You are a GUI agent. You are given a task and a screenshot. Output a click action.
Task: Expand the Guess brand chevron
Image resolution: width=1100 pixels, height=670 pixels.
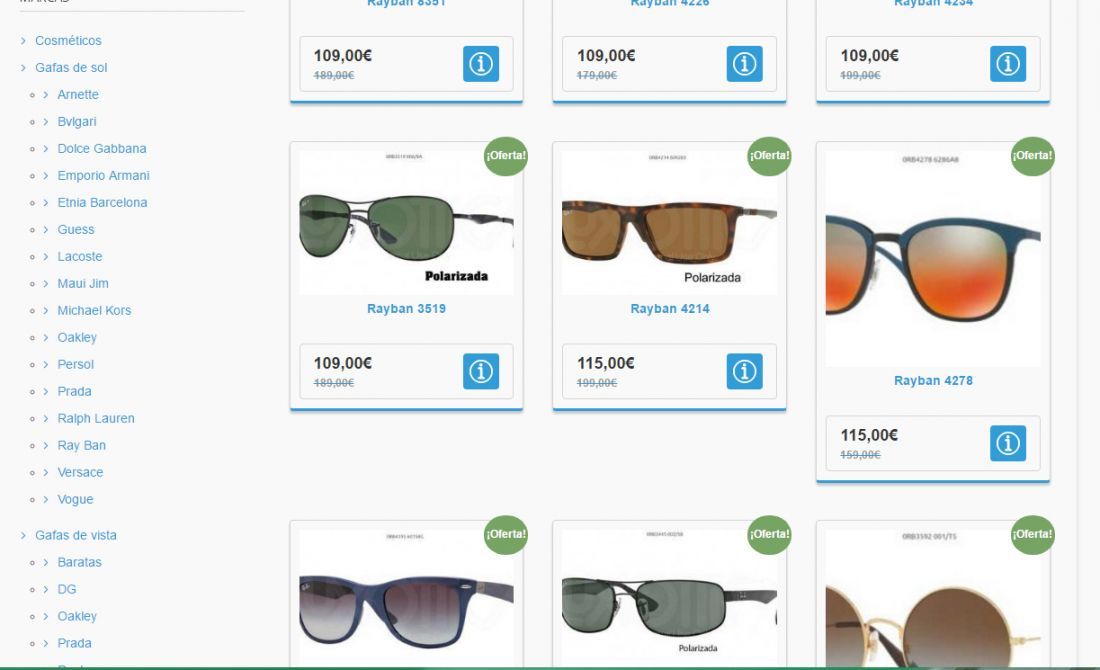click(x=46, y=230)
